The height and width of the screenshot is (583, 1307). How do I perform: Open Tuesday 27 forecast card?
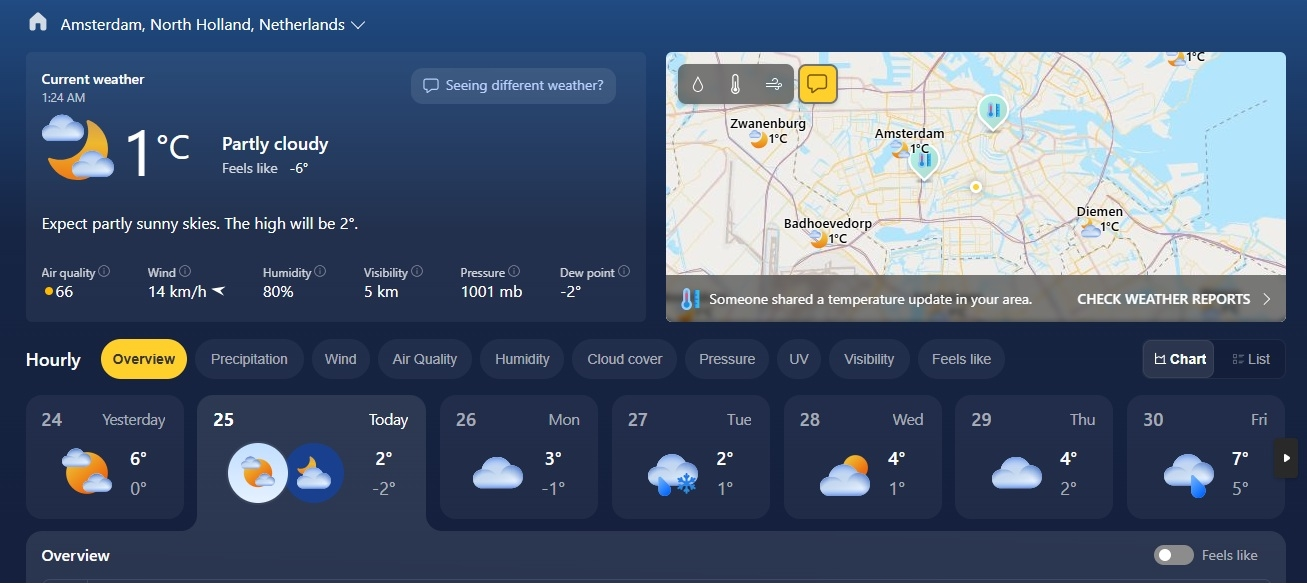click(691, 457)
